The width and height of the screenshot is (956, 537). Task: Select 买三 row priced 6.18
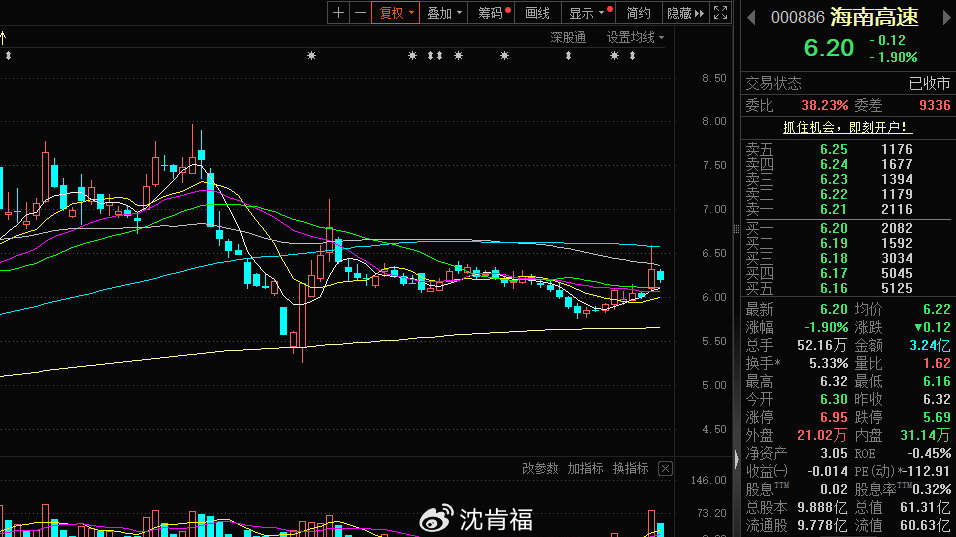(848, 258)
